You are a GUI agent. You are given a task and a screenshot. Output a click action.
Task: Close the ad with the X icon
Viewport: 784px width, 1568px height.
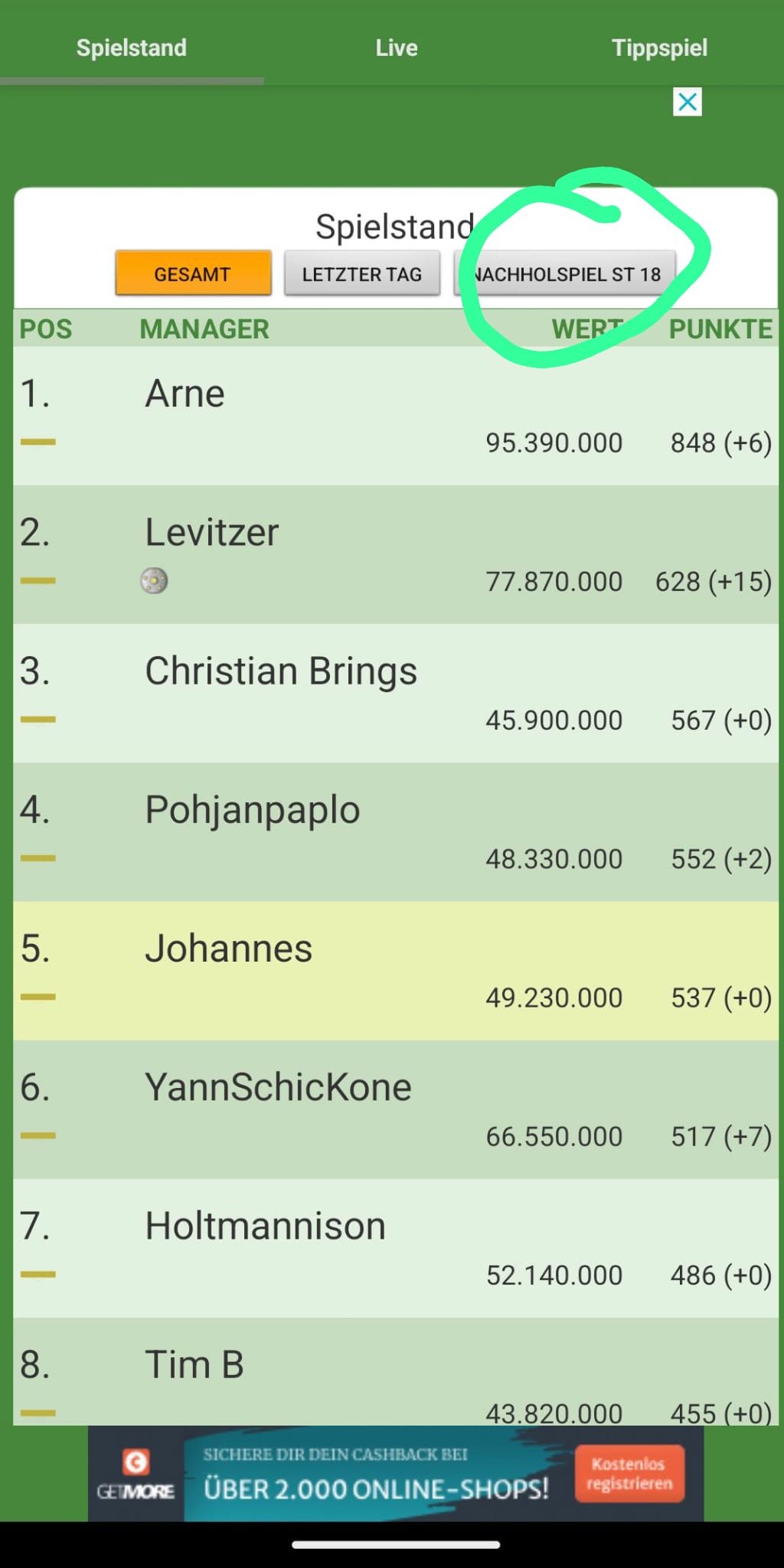[687, 102]
